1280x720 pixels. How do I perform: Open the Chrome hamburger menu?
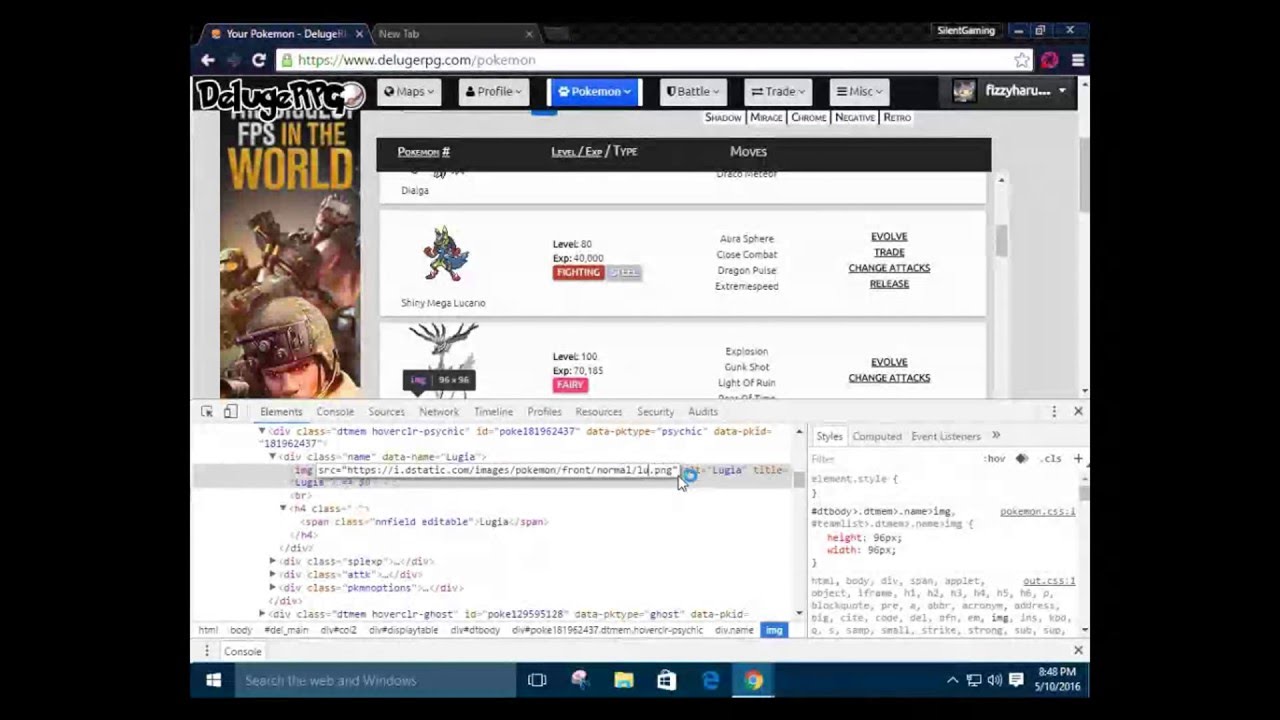click(1077, 60)
